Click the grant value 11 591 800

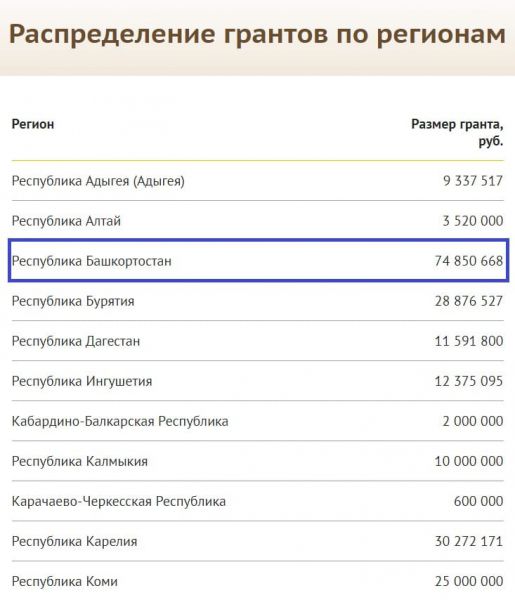tap(469, 341)
